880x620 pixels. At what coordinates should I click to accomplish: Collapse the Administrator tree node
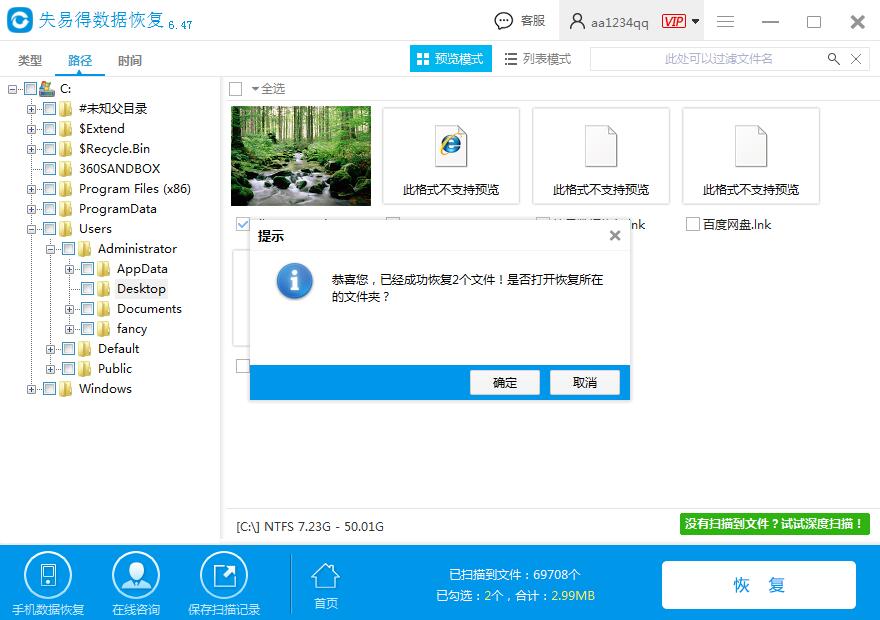50,249
